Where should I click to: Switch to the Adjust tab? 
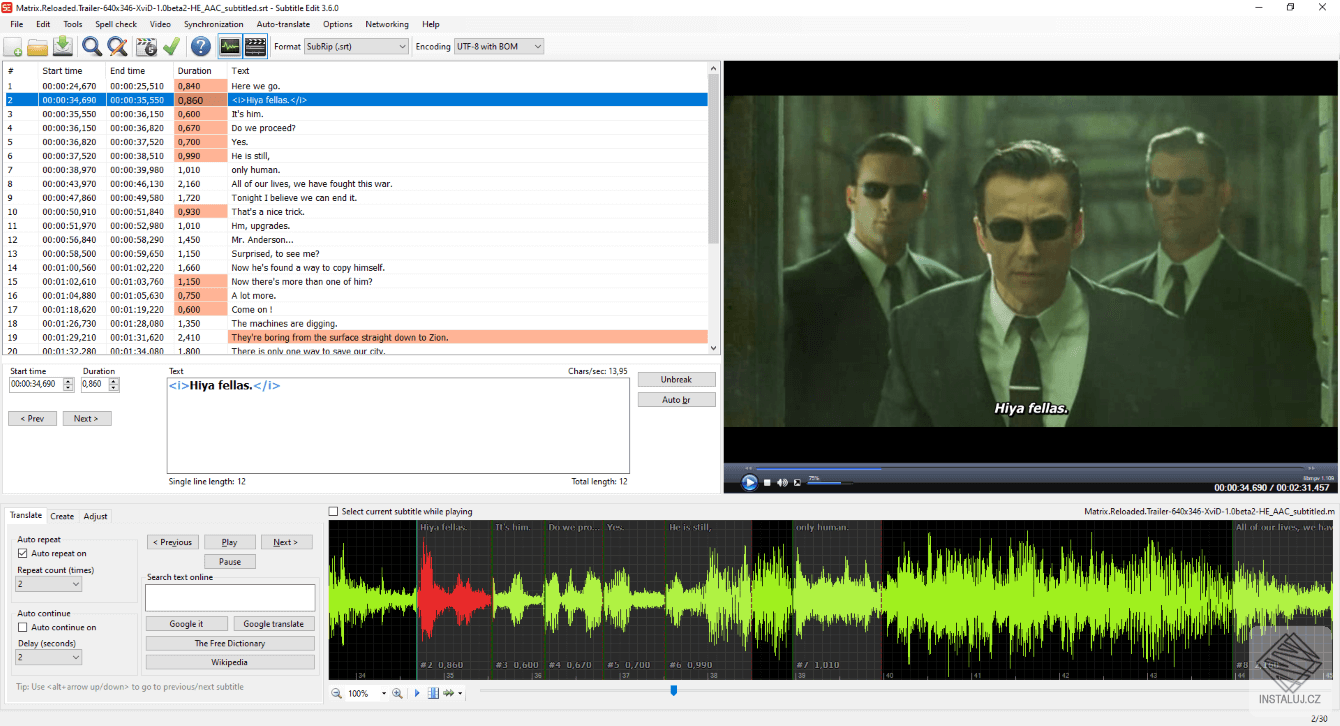click(x=96, y=516)
